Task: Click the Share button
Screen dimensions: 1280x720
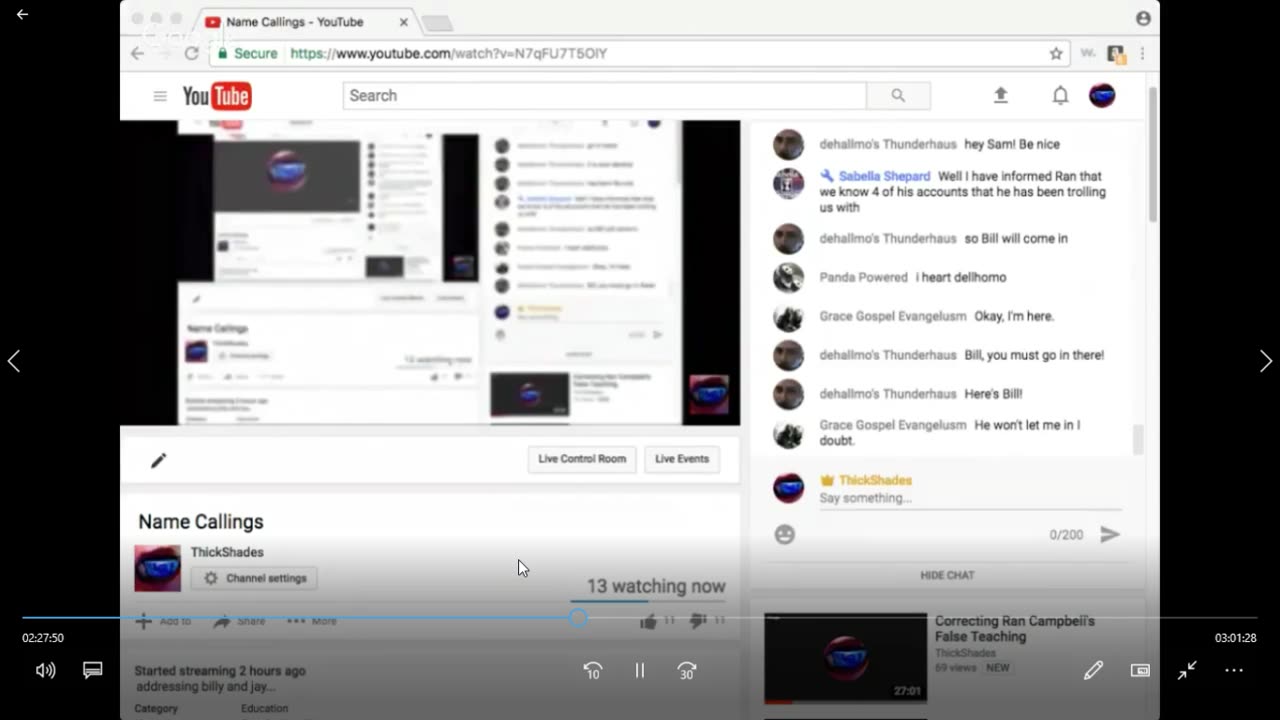Action: [239, 621]
